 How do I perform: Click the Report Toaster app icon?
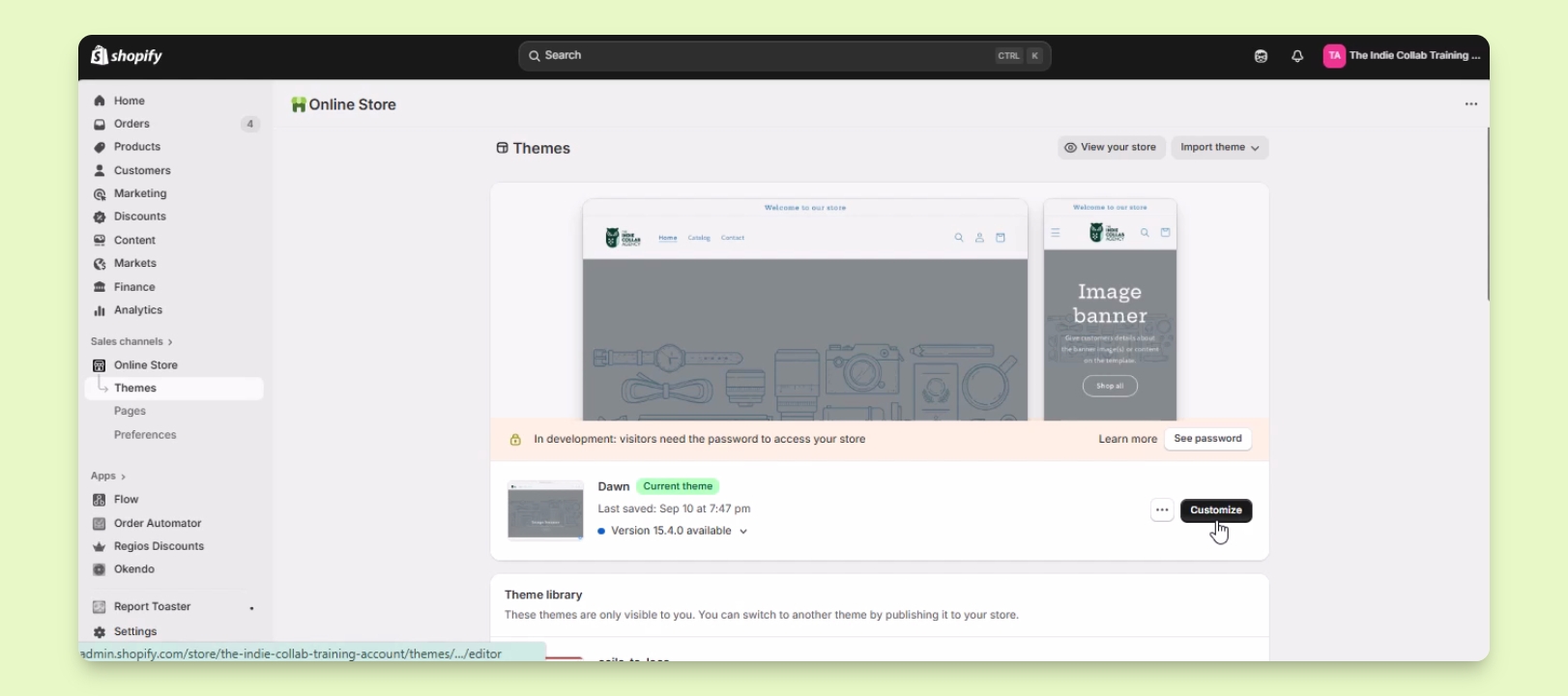pos(99,607)
